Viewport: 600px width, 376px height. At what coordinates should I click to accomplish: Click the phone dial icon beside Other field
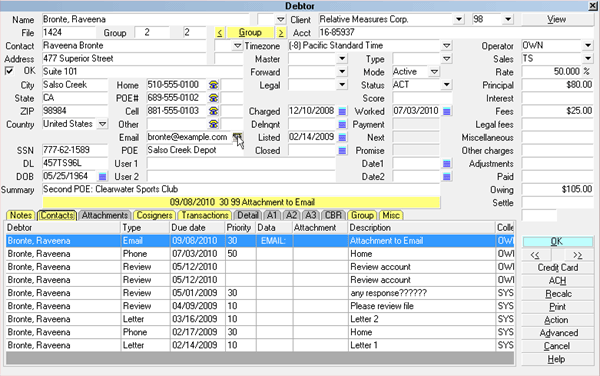[x=214, y=124]
